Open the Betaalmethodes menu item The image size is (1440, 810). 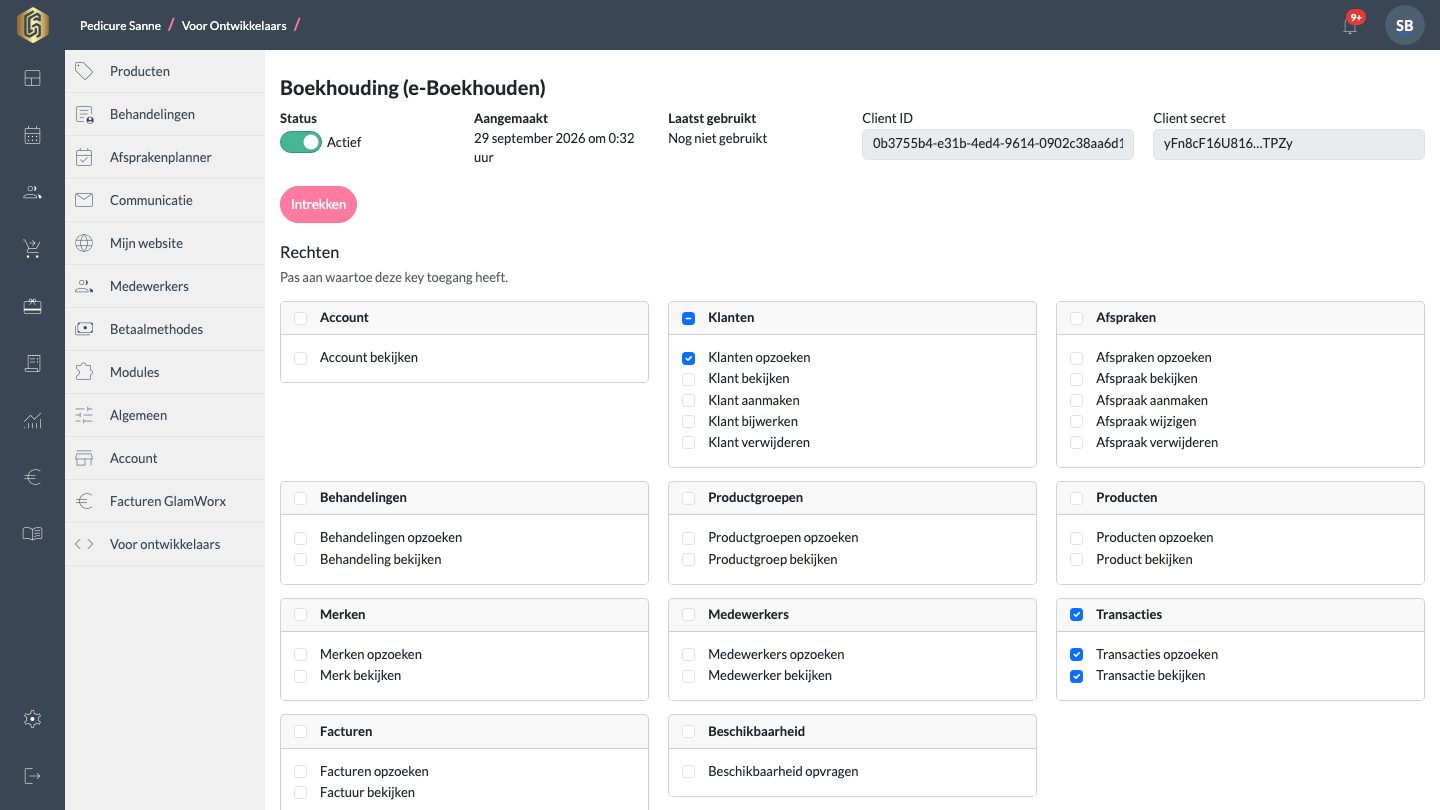[x=165, y=329]
